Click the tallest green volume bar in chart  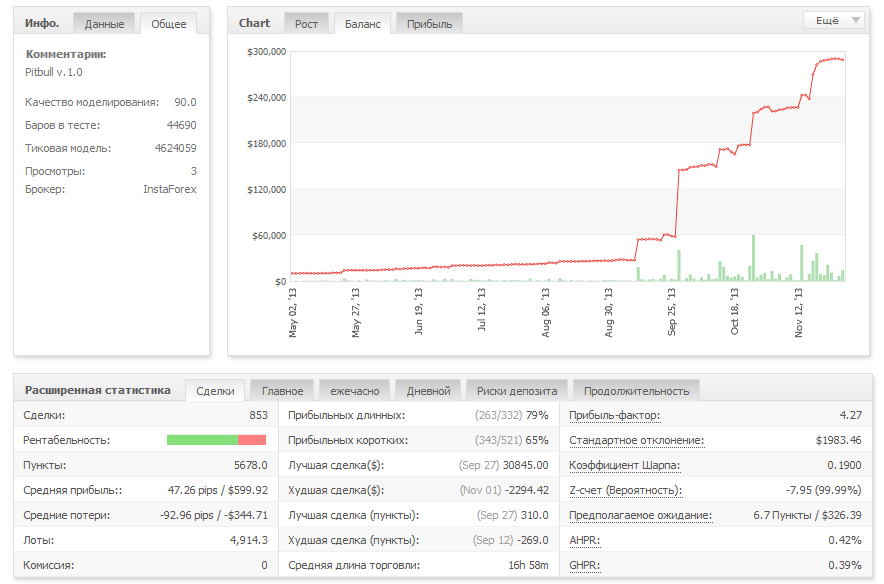pos(753,258)
